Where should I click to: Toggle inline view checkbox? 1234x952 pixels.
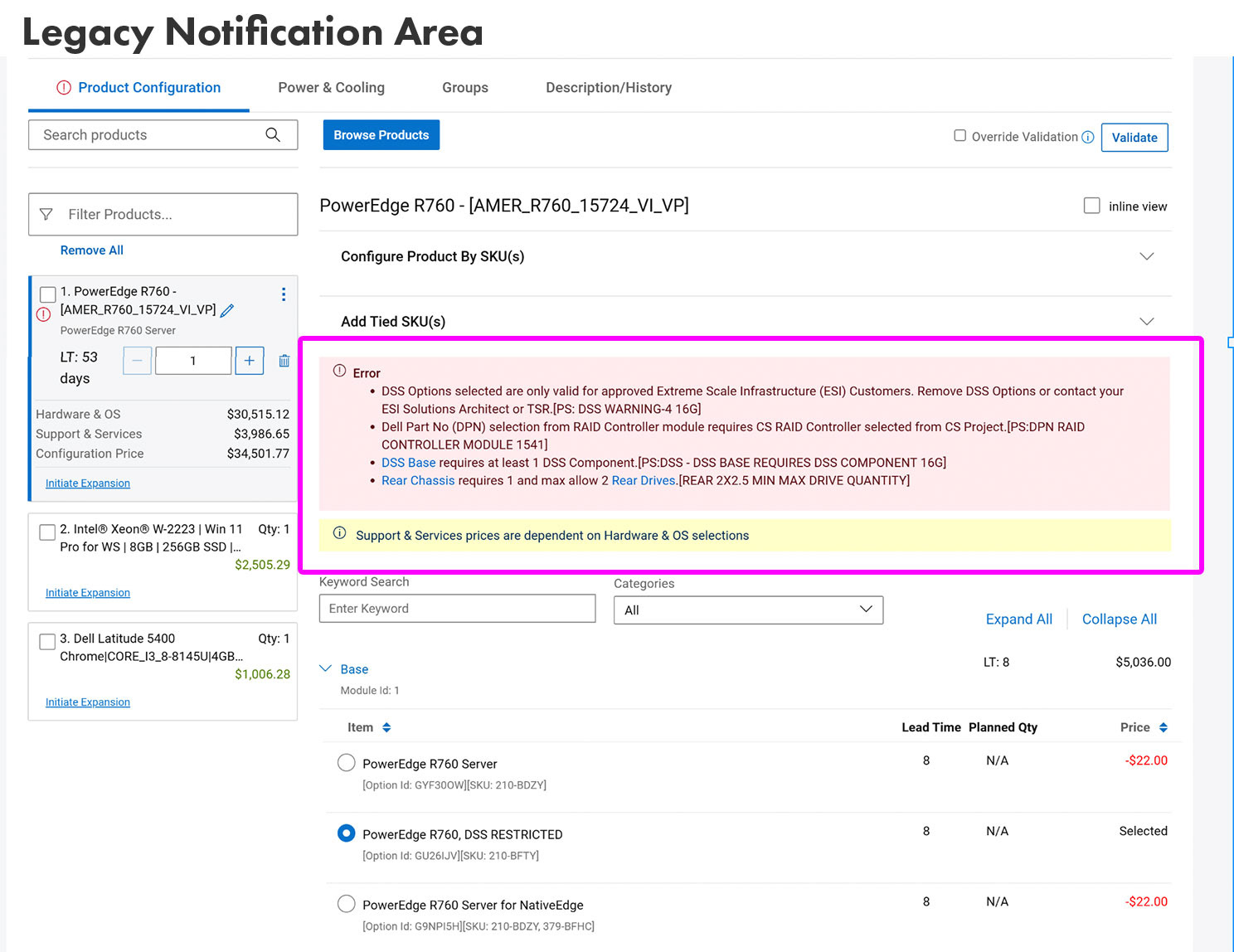[x=1092, y=206]
